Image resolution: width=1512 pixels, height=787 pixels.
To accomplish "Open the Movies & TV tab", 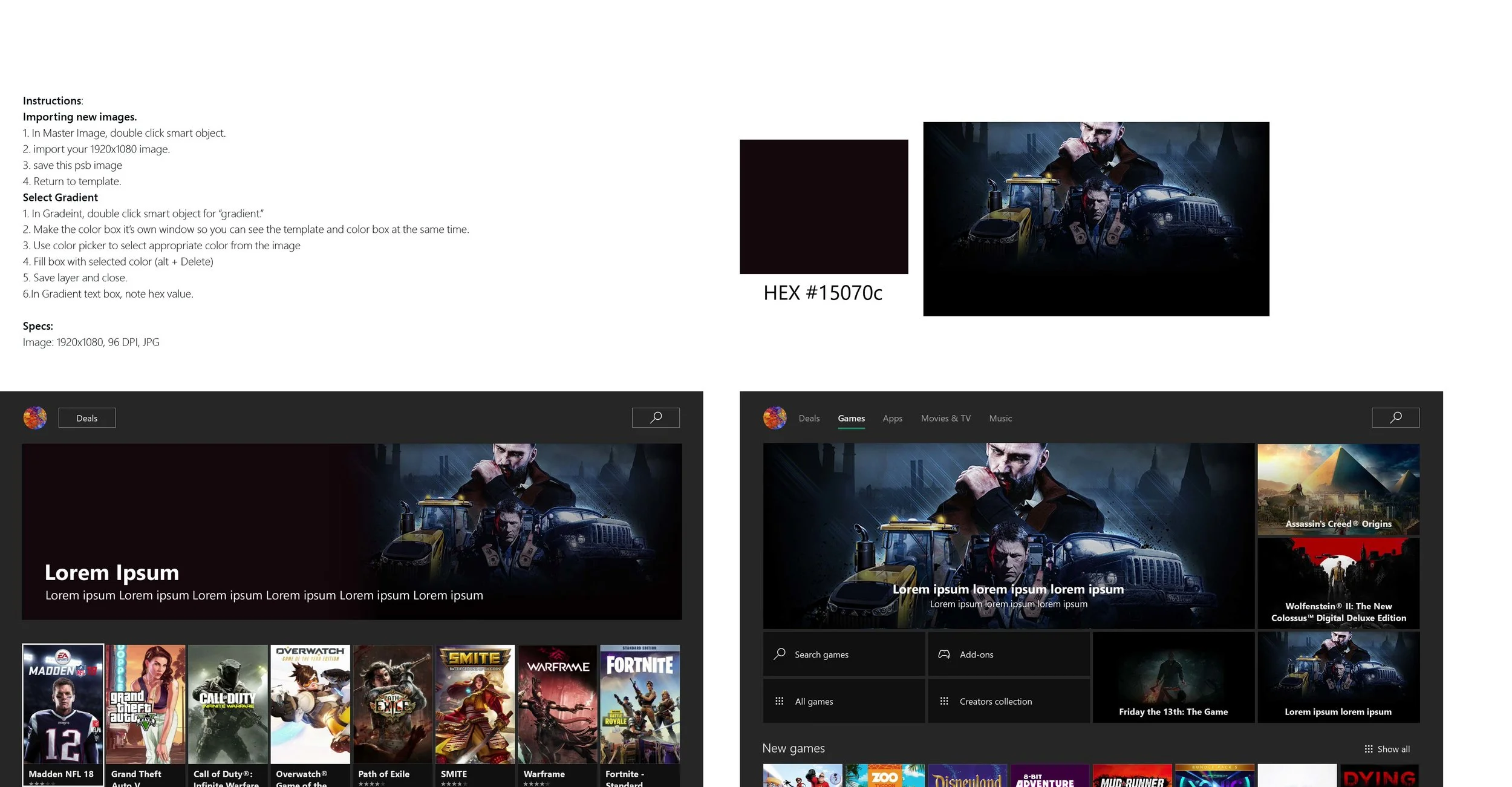I will tap(946, 419).
